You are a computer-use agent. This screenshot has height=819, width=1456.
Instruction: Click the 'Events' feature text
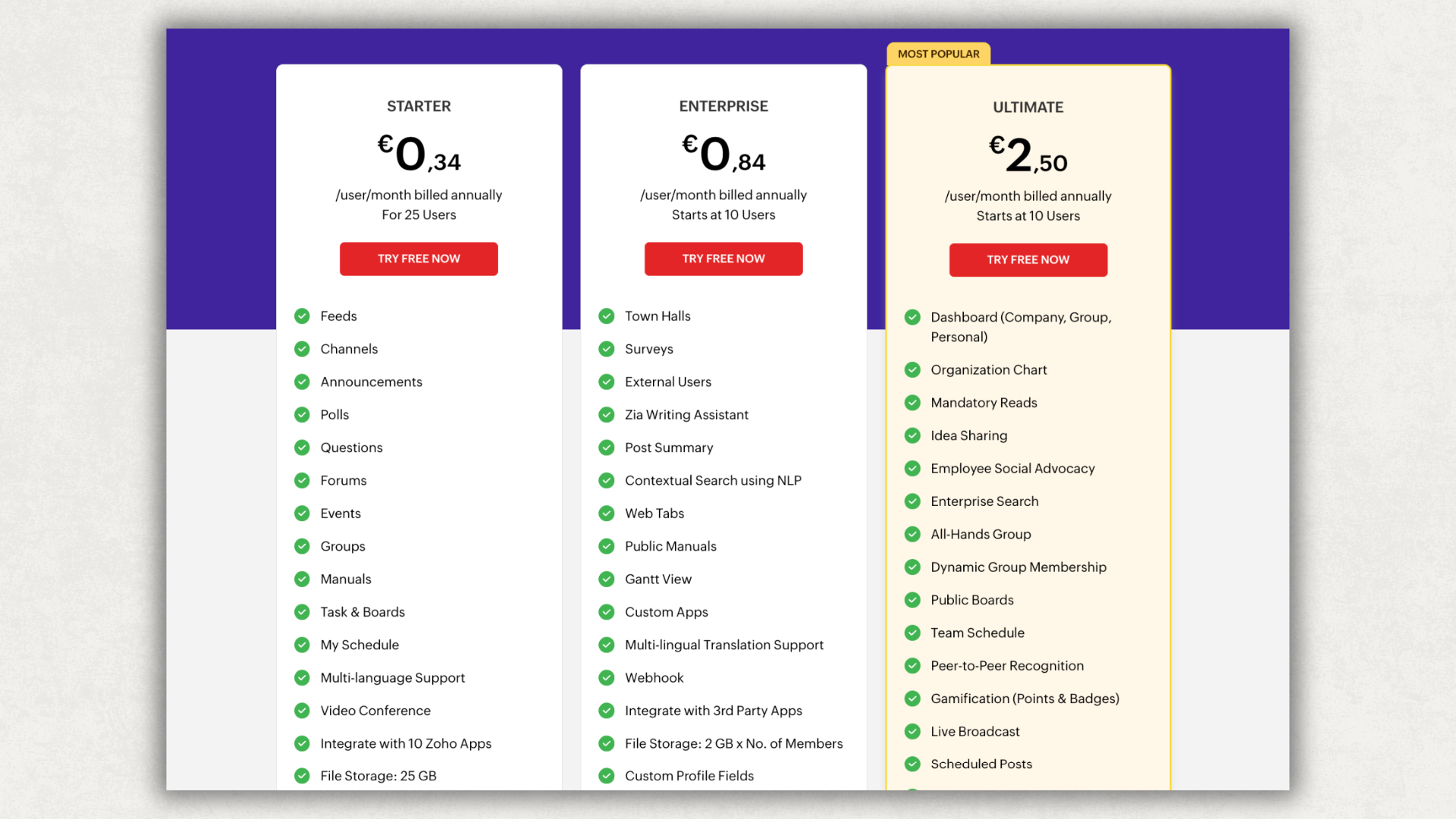[340, 513]
